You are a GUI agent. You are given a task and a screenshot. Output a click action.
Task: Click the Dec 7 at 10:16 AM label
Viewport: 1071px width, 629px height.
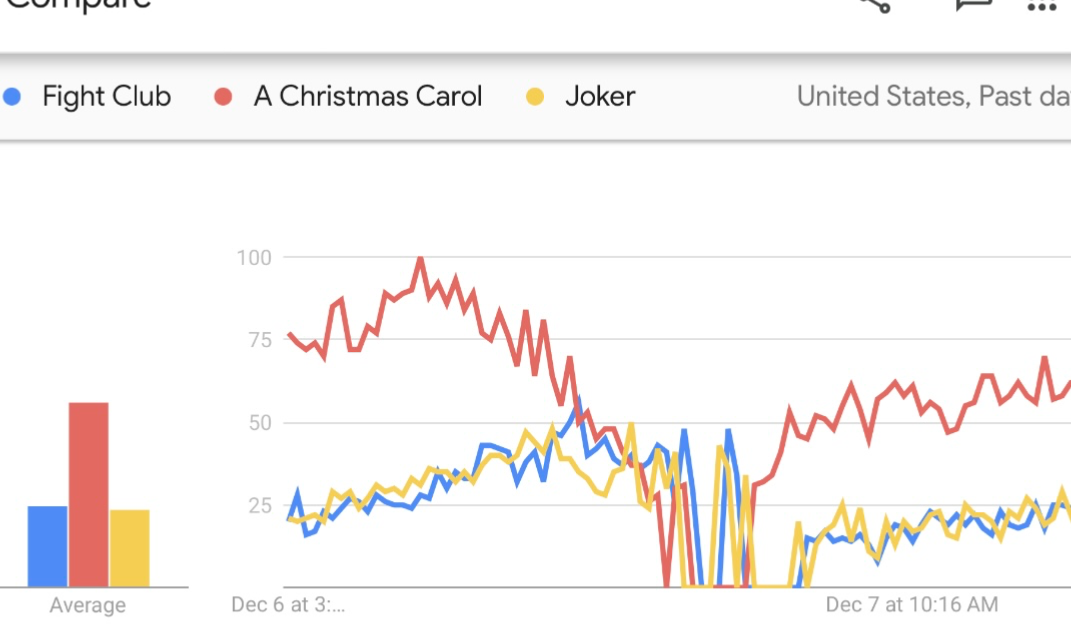(912, 604)
